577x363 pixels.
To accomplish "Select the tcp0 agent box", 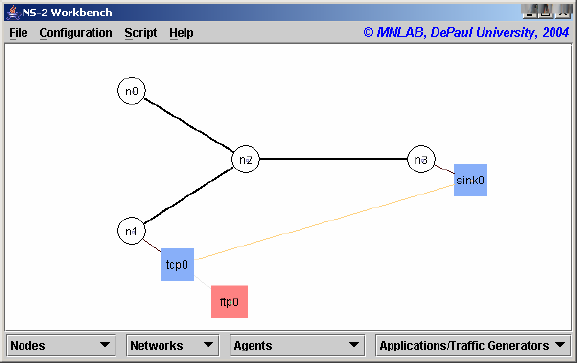I will coord(177,264).
